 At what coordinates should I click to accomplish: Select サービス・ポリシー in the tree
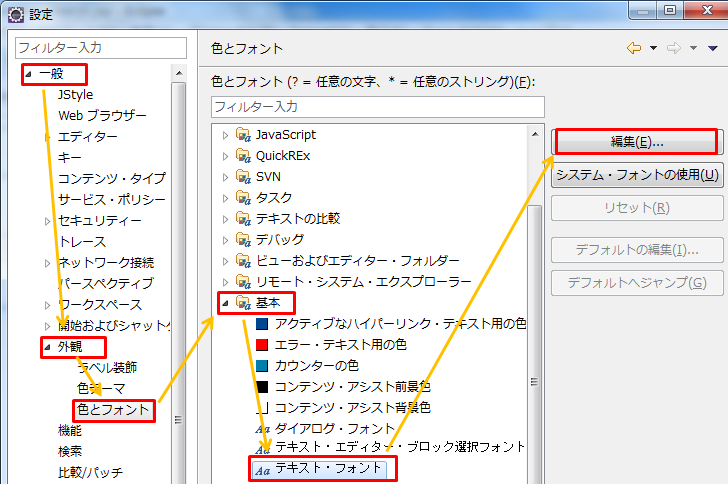111,199
